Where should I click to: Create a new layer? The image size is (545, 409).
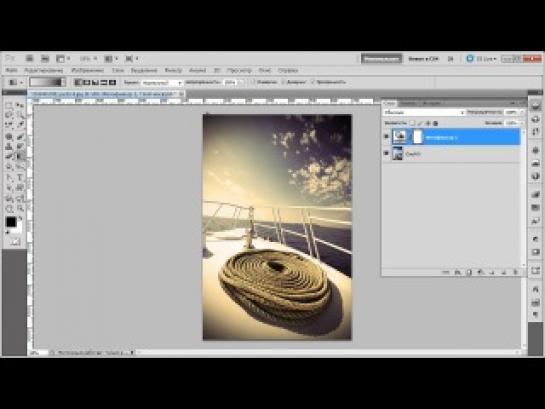pos(503,272)
